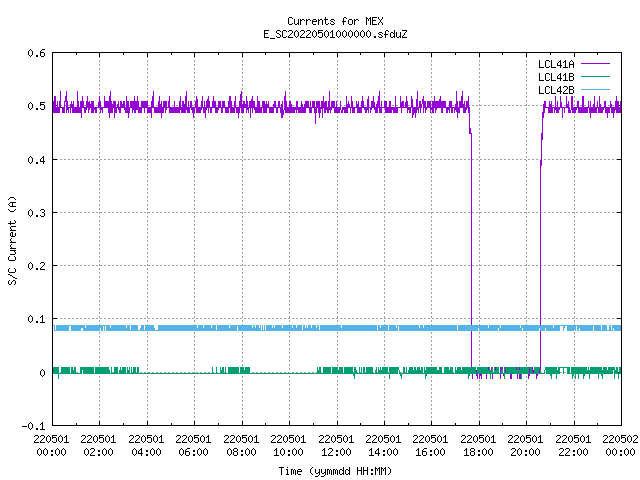Click the y-axis tick value 0.6
Screen dimensions: 640x480
tap(36, 53)
